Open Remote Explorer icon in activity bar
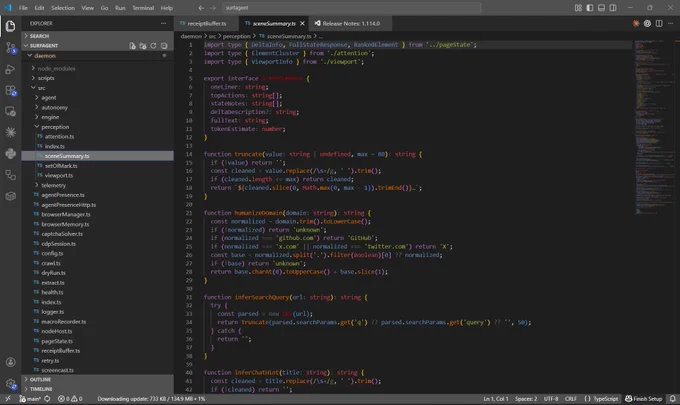The height and width of the screenshot is (405, 680). (10, 111)
